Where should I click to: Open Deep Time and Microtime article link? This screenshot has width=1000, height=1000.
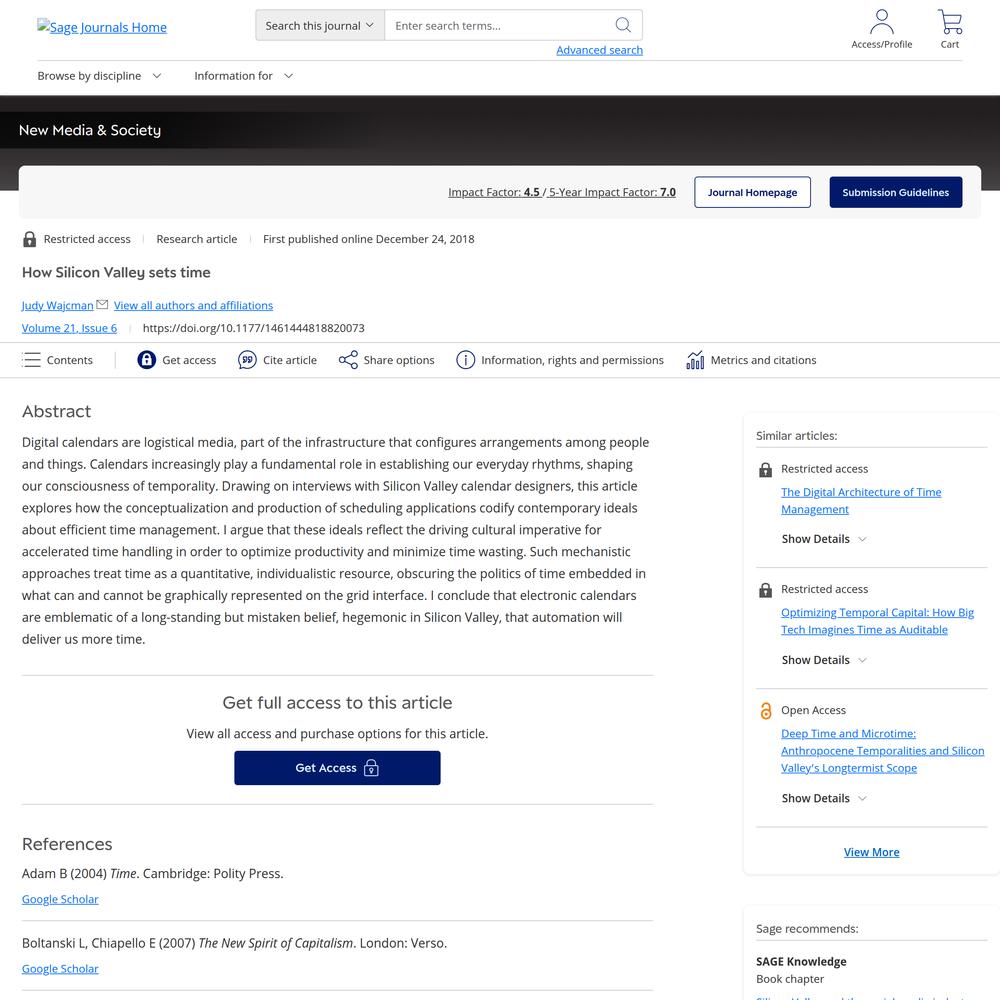(x=883, y=751)
